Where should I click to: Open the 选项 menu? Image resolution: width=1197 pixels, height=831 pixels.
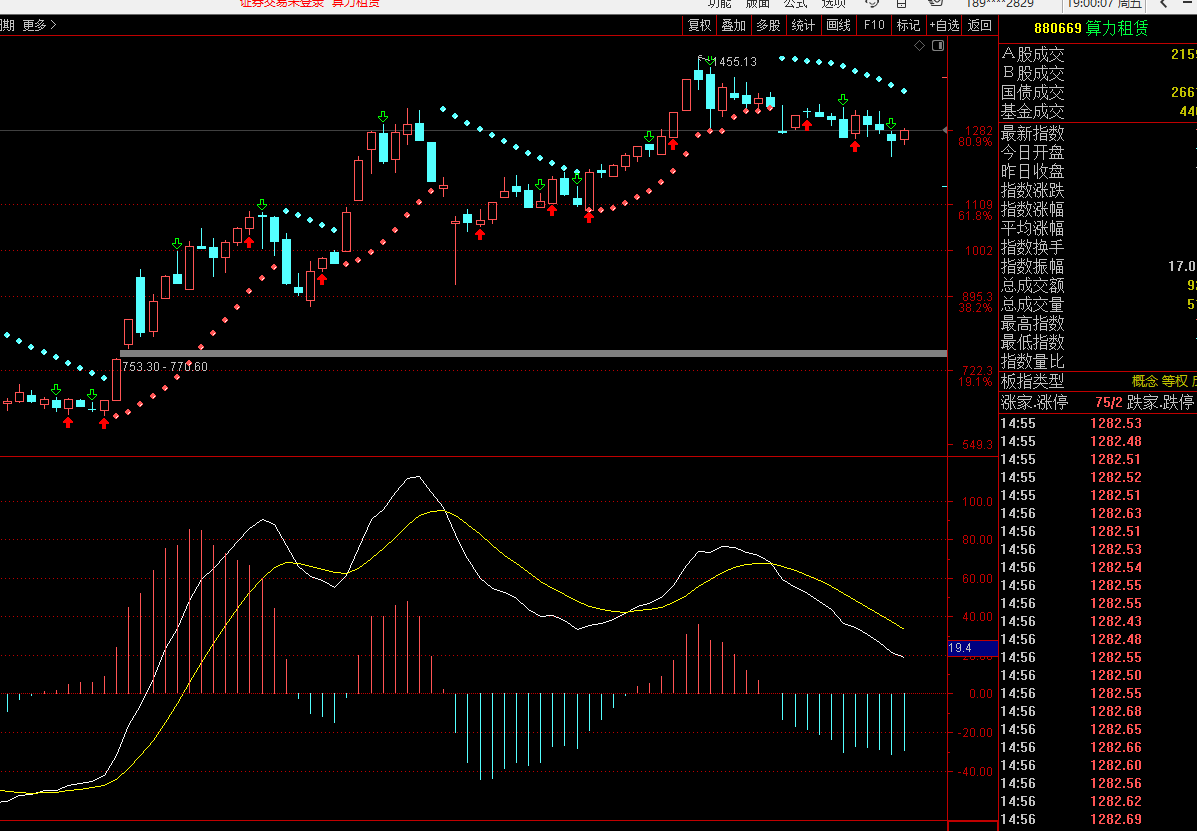[834, 4]
